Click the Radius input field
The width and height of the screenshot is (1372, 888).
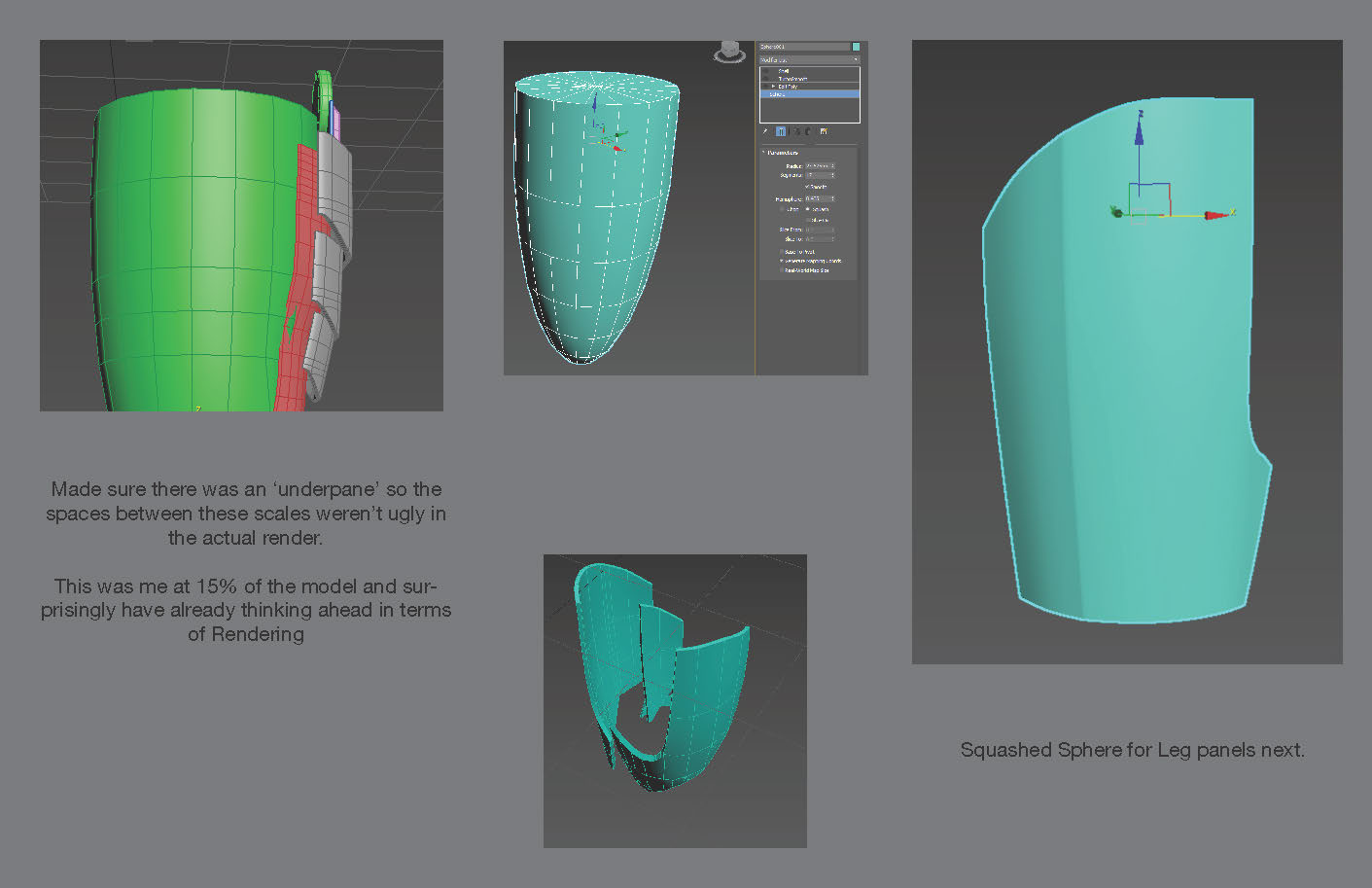coord(818,166)
